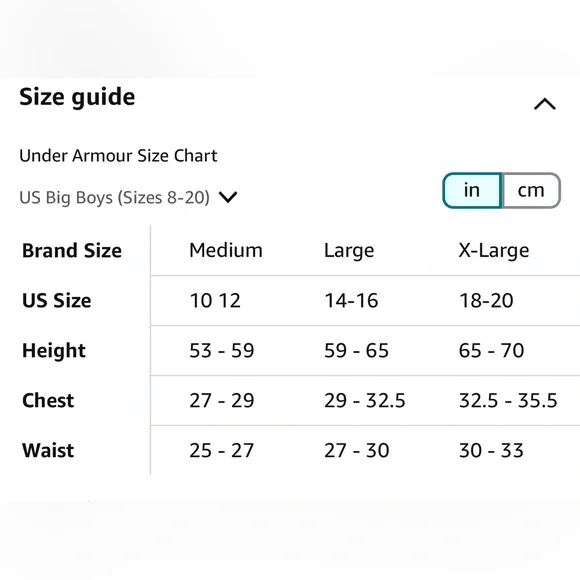Click Under Armour Size Chart title

tap(118, 156)
